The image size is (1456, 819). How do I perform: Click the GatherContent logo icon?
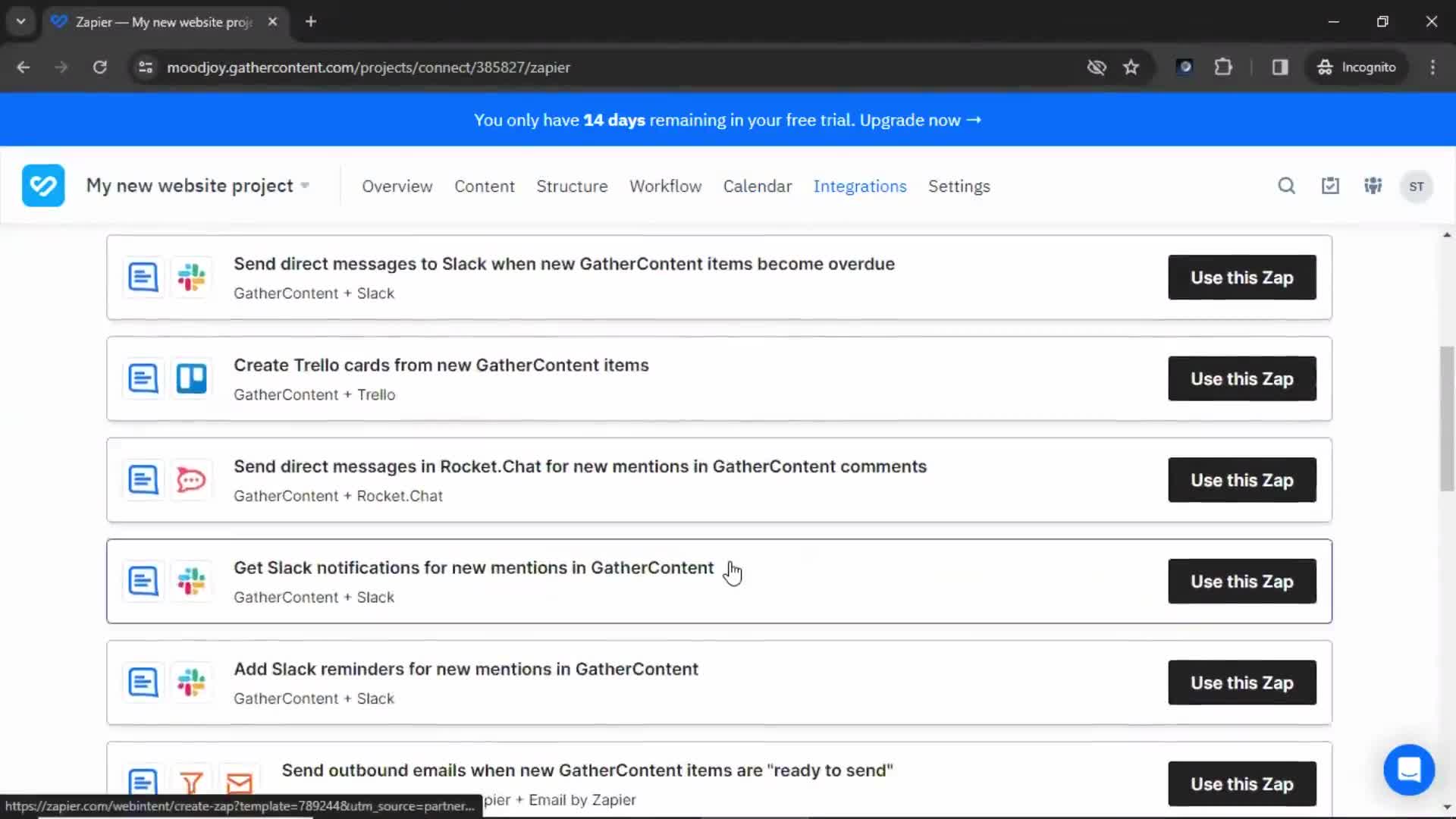pyautogui.click(x=43, y=186)
